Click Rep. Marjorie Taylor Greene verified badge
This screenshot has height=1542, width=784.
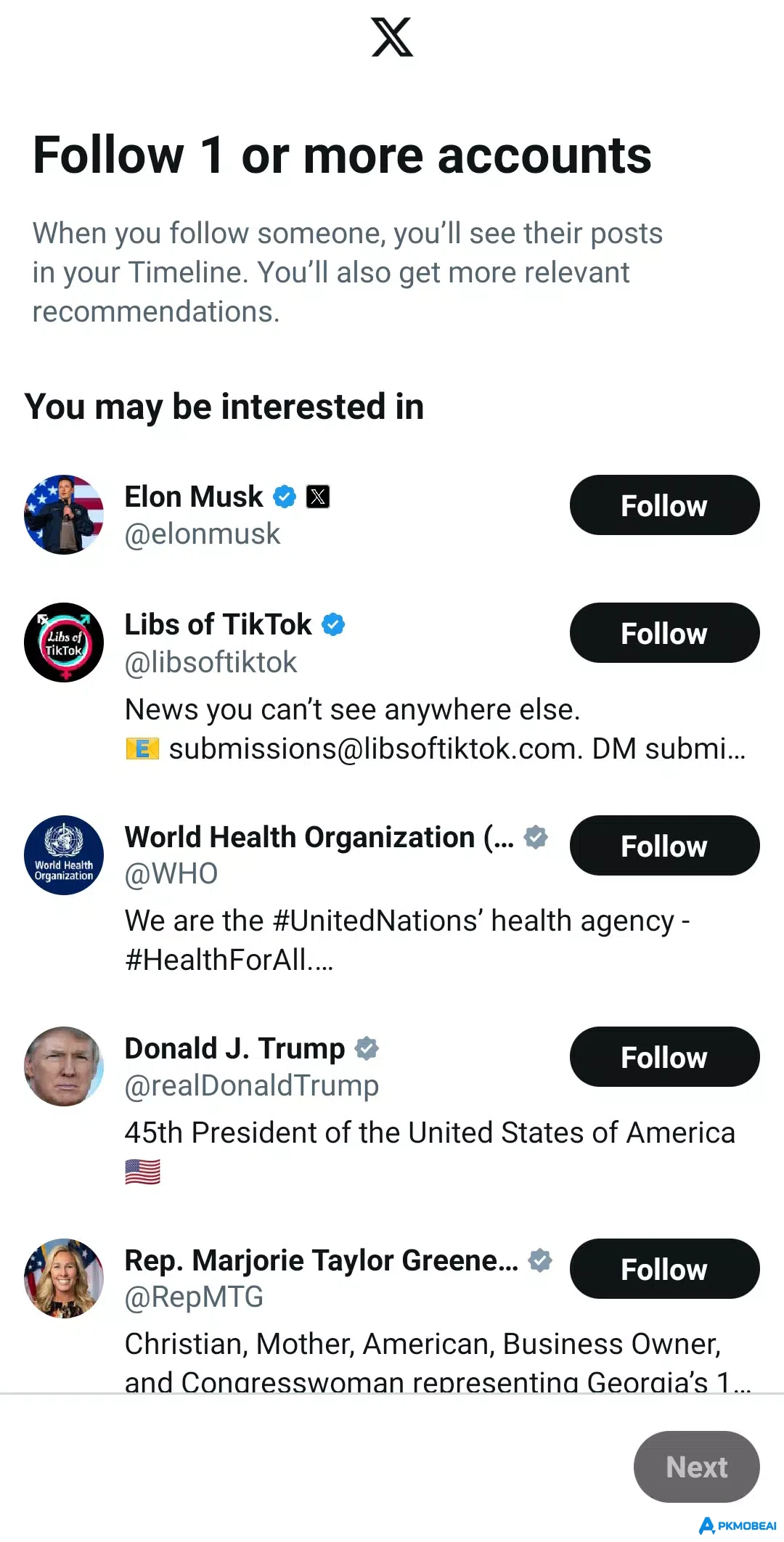540,1260
